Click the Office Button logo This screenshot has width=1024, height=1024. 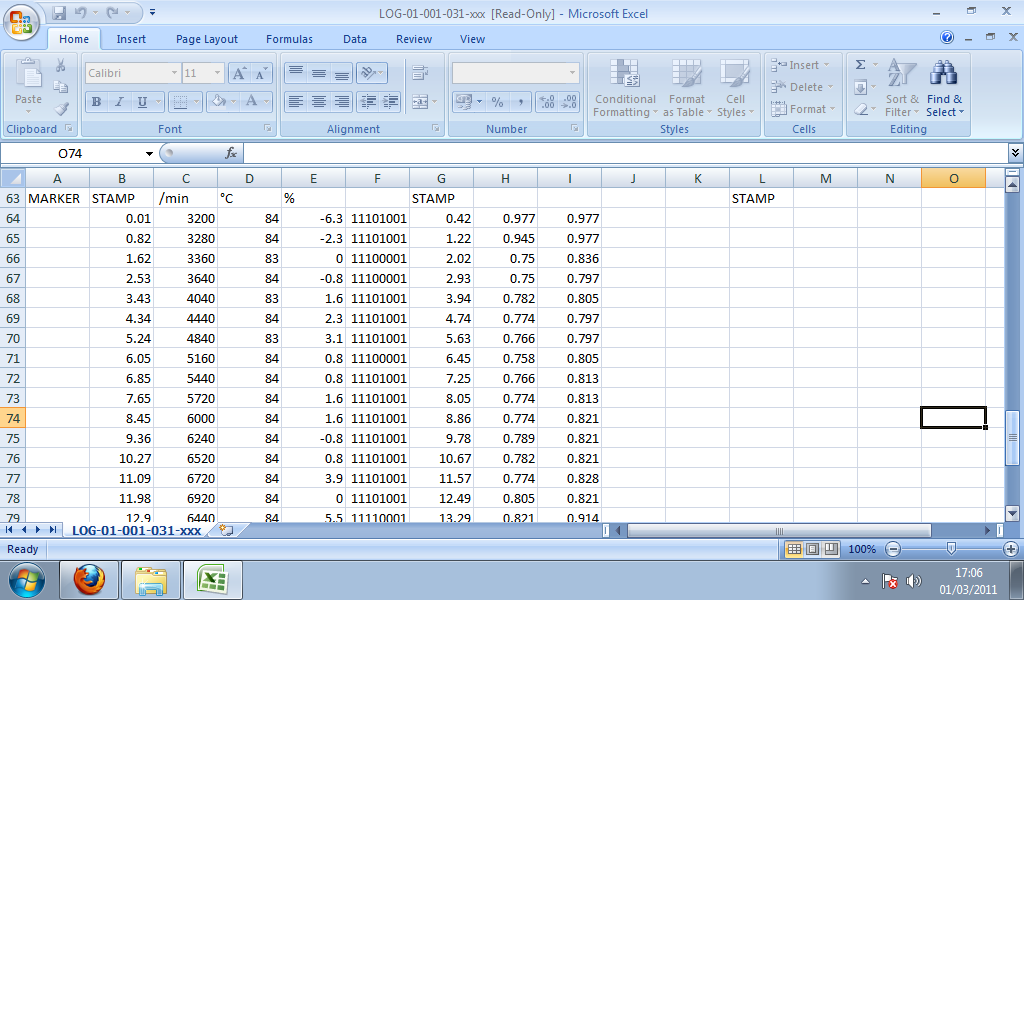pos(21,21)
